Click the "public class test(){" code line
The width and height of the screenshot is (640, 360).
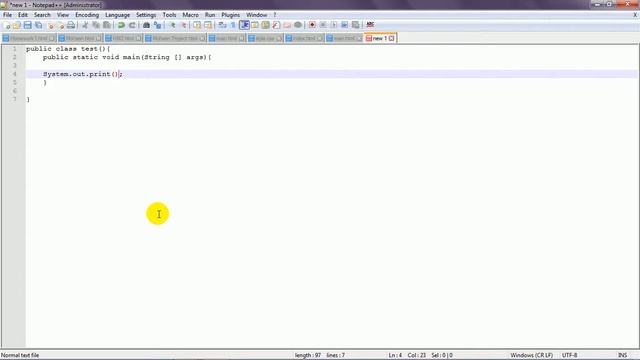click(x=68, y=49)
